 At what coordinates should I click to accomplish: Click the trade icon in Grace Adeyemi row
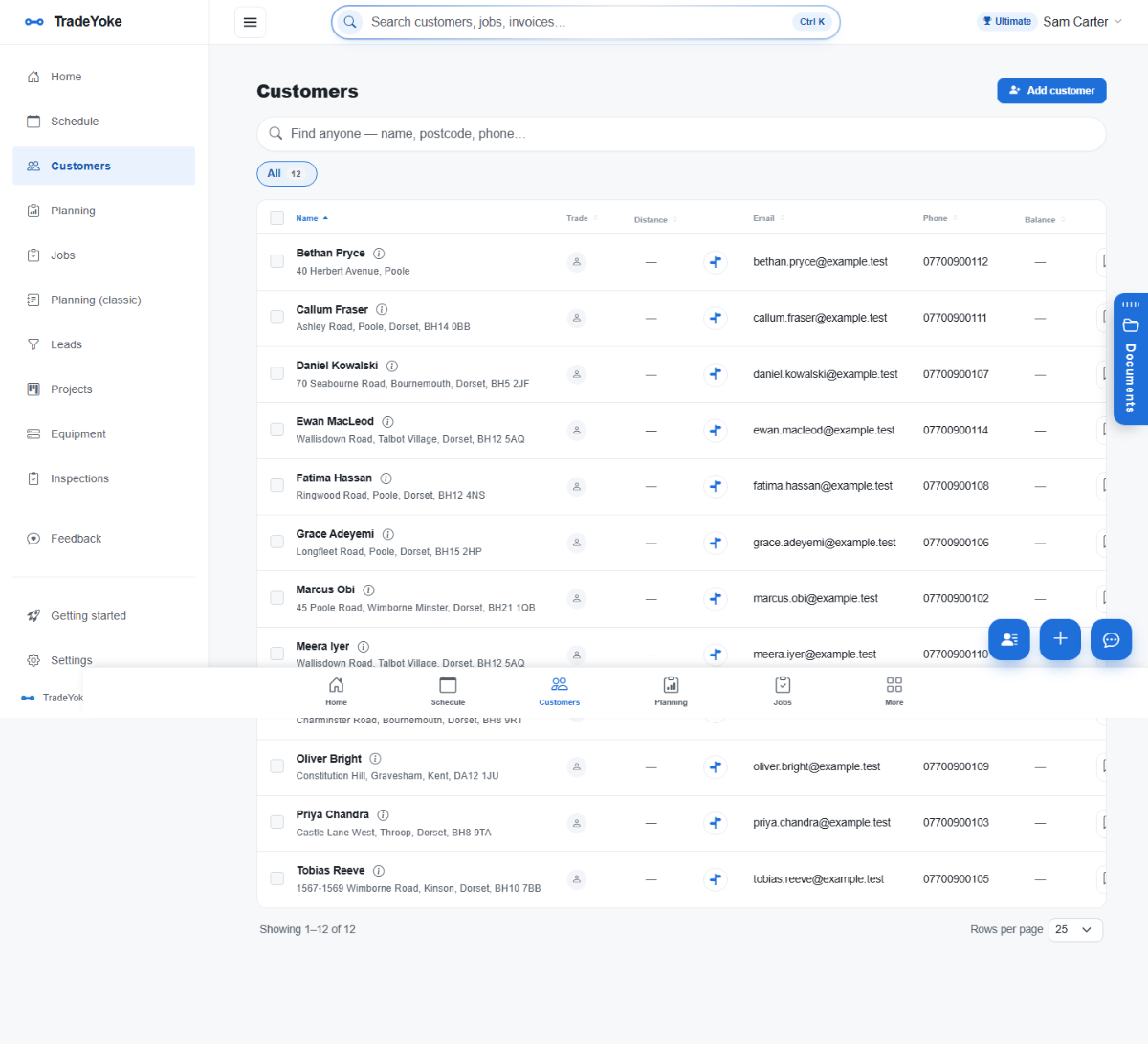[577, 543]
